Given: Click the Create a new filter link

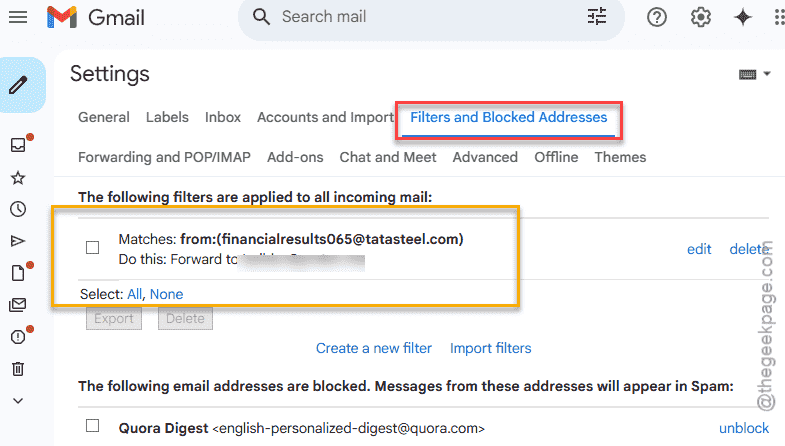Looking at the screenshot, I should click(x=373, y=348).
